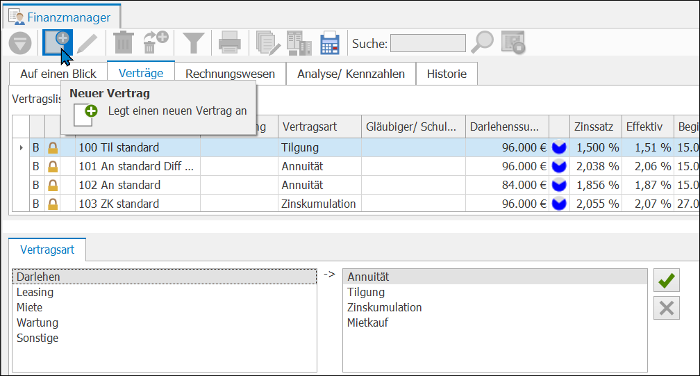Click the buildings icon in toolbar
Image resolution: width=700 pixels, height=376 pixels.
point(299,43)
